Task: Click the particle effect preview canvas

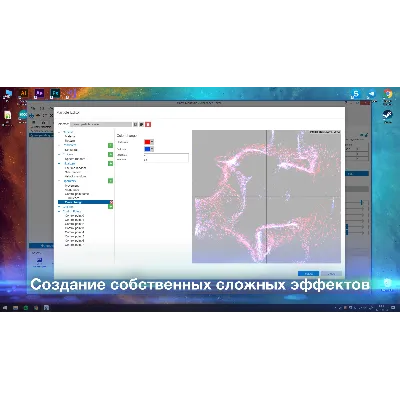Action: pyautogui.click(x=266, y=196)
